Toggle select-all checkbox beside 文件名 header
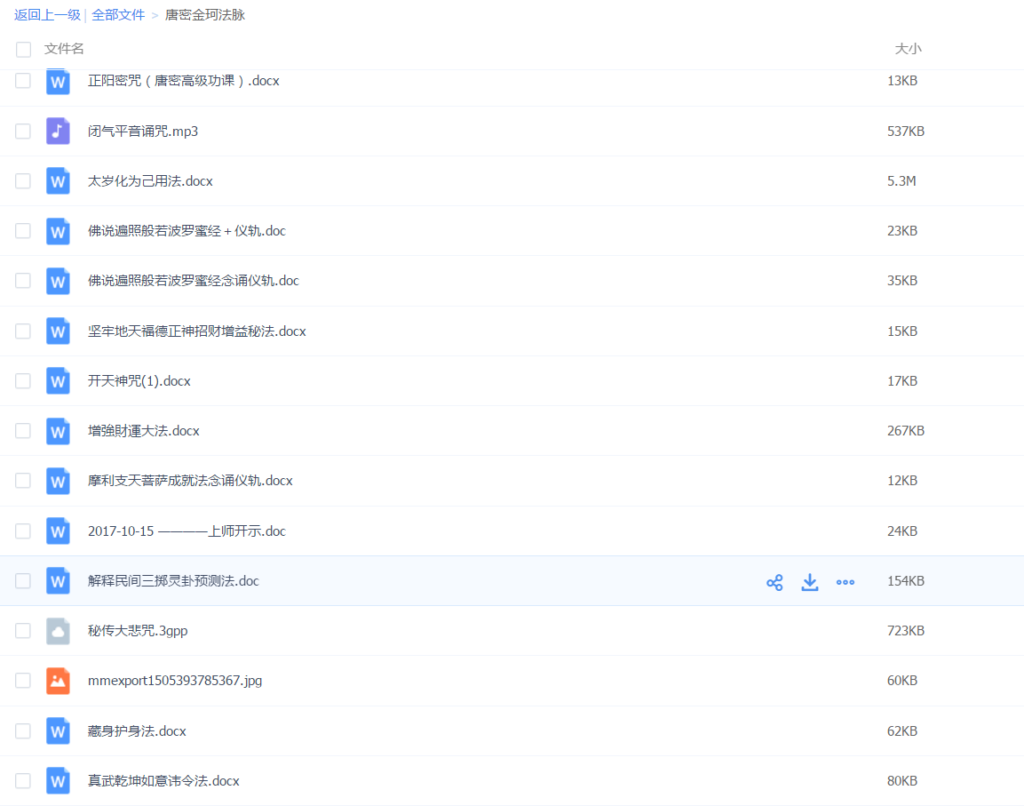The height and width of the screenshot is (806, 1024). (x=23, y=49)
